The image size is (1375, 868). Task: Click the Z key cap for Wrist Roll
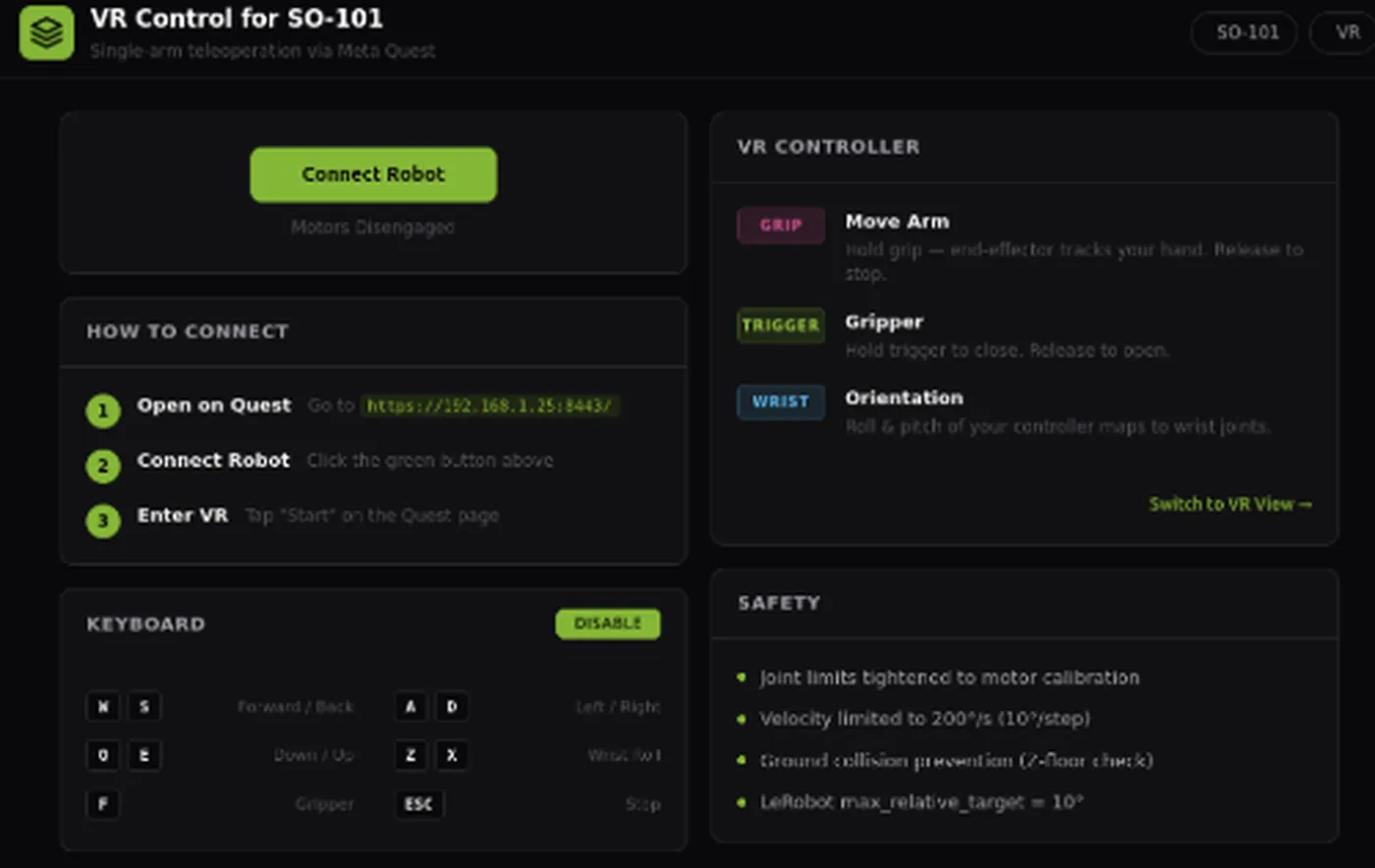coord(411,755)
